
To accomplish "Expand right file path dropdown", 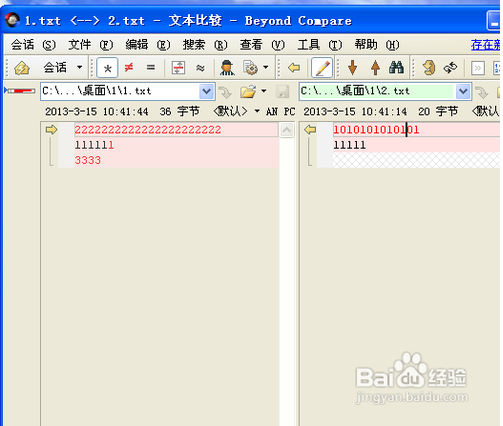I will 463,91.
